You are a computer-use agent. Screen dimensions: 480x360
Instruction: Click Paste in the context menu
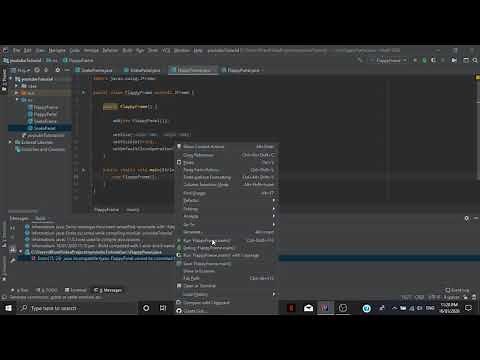pyautogui.click(x=227, y=163)
